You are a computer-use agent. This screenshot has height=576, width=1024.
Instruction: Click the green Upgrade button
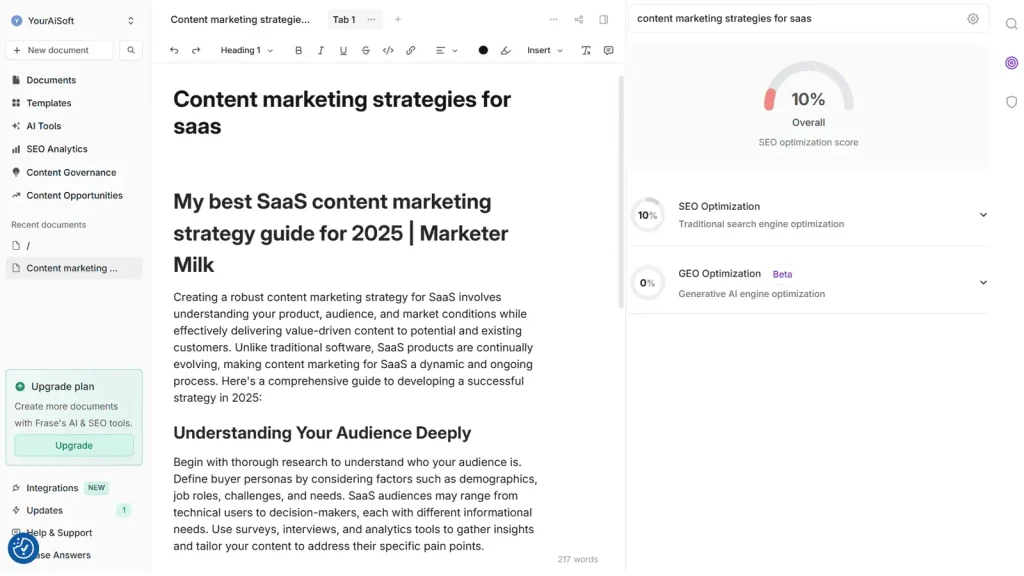(x=74, y=445)
